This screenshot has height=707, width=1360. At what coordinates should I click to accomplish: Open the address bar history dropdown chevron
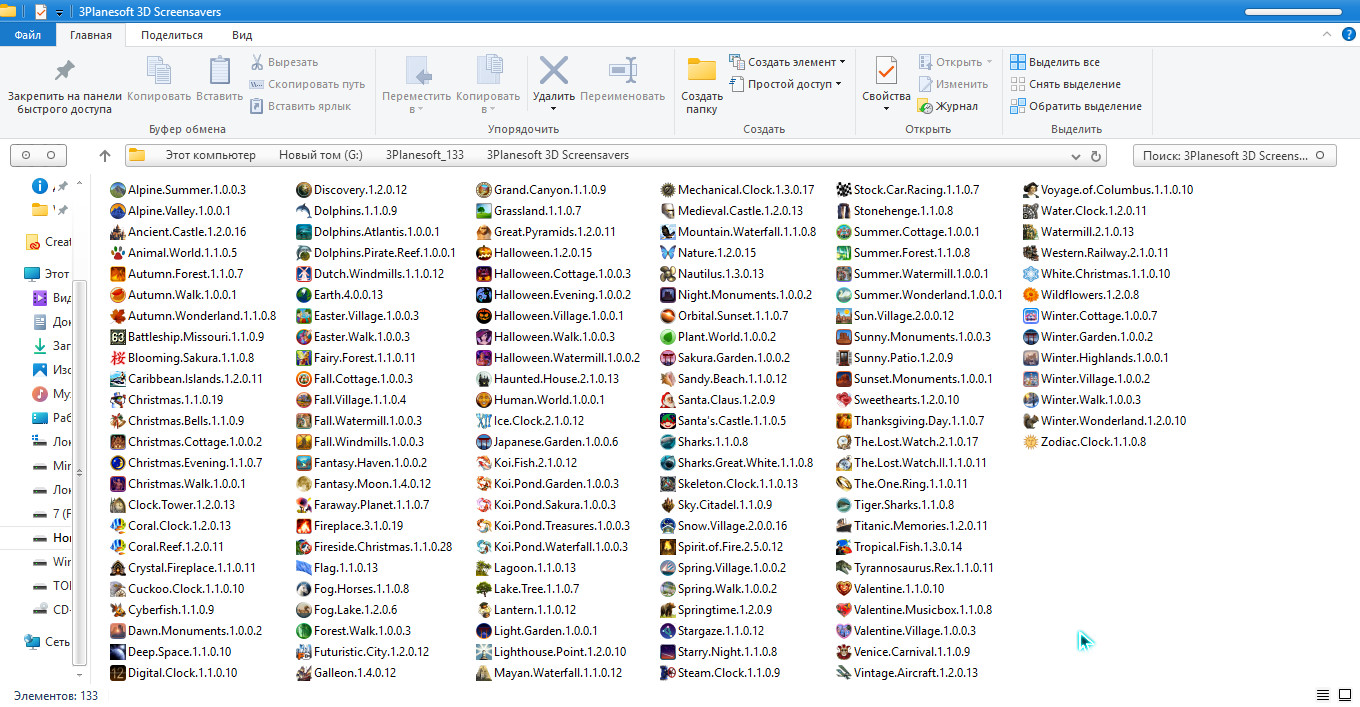point(1075,156)
